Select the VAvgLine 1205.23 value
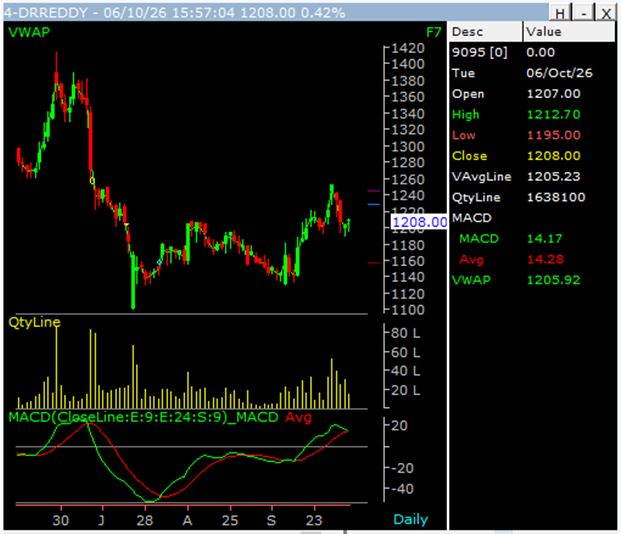The image size is (621, 534). point(553,176)
